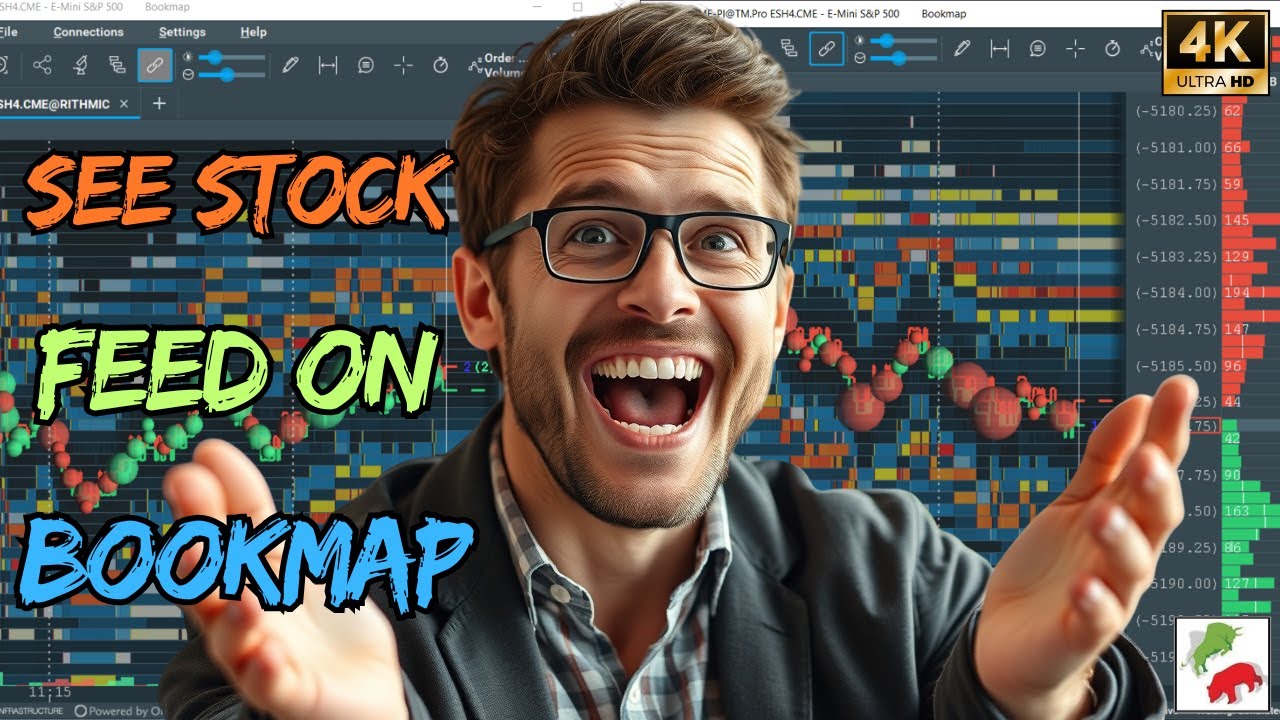Click the share icon in left toolbar

(42, 65)
